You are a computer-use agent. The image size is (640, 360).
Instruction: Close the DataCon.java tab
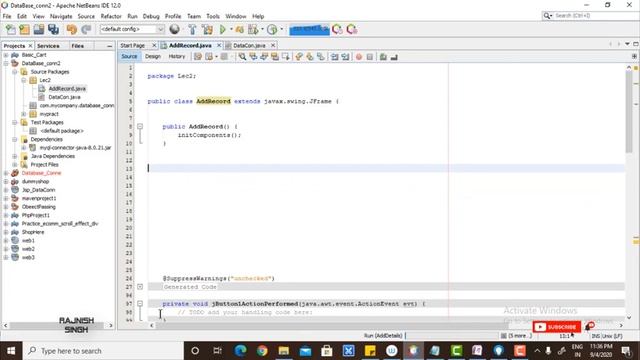pos(273,45)
